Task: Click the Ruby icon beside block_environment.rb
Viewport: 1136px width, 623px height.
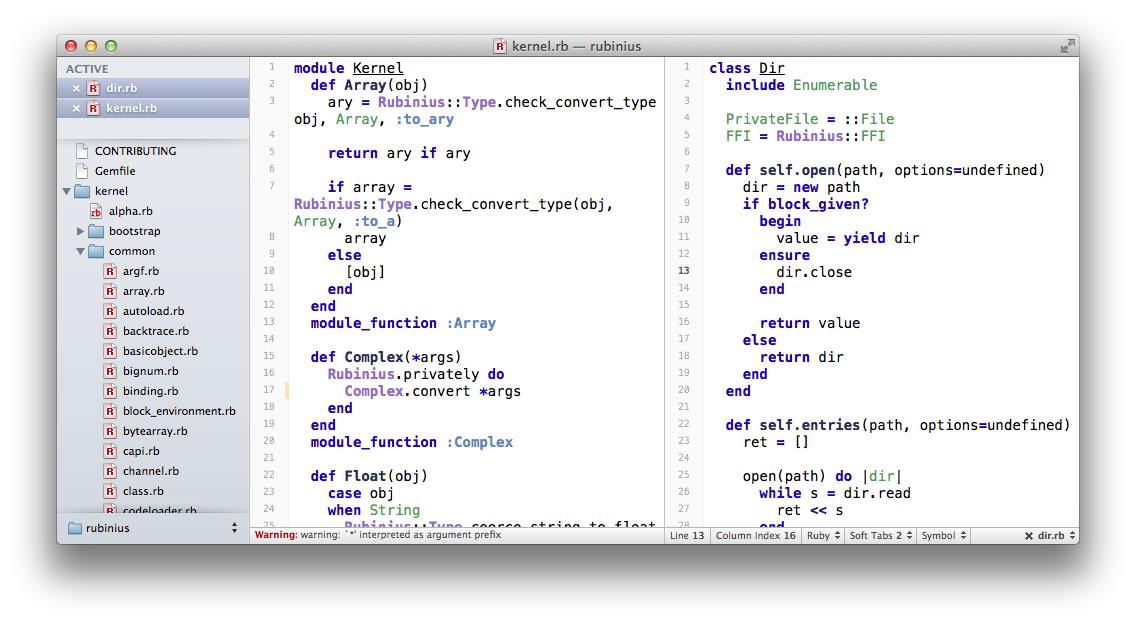Action: 110,411
